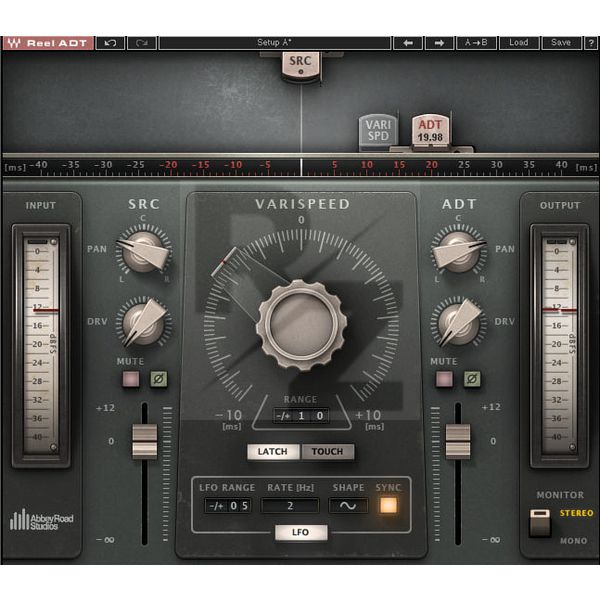Select the ADT 19.98 tape head marker
The height and width of the screenshot is (600, 600).
tap(430, 130)
